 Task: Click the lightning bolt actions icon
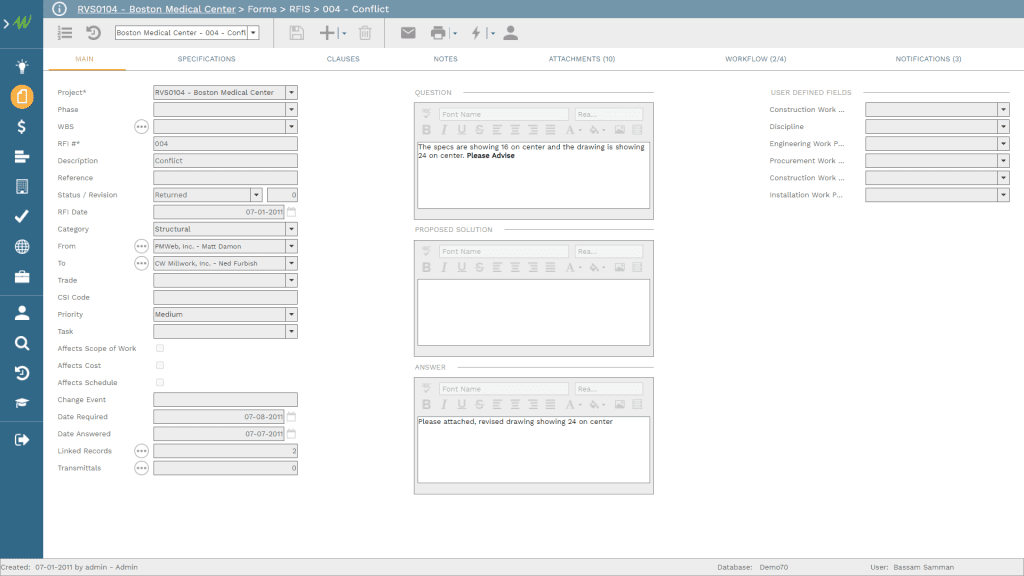point(476,33)
